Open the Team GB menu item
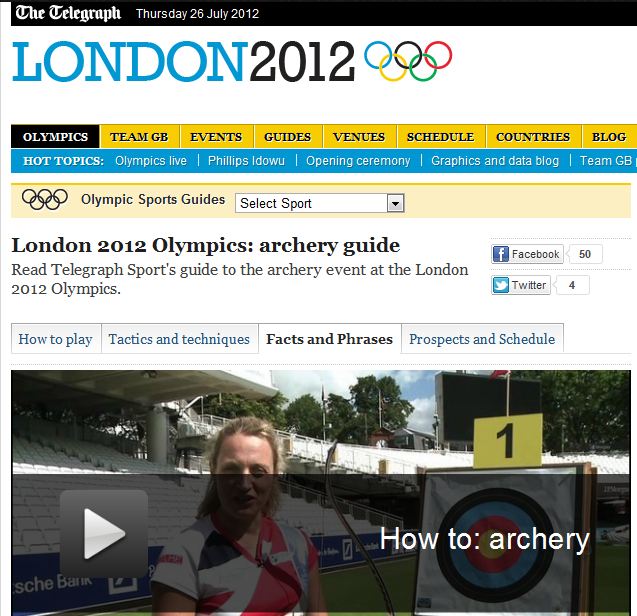637x616 pixels. pos(139,137)
